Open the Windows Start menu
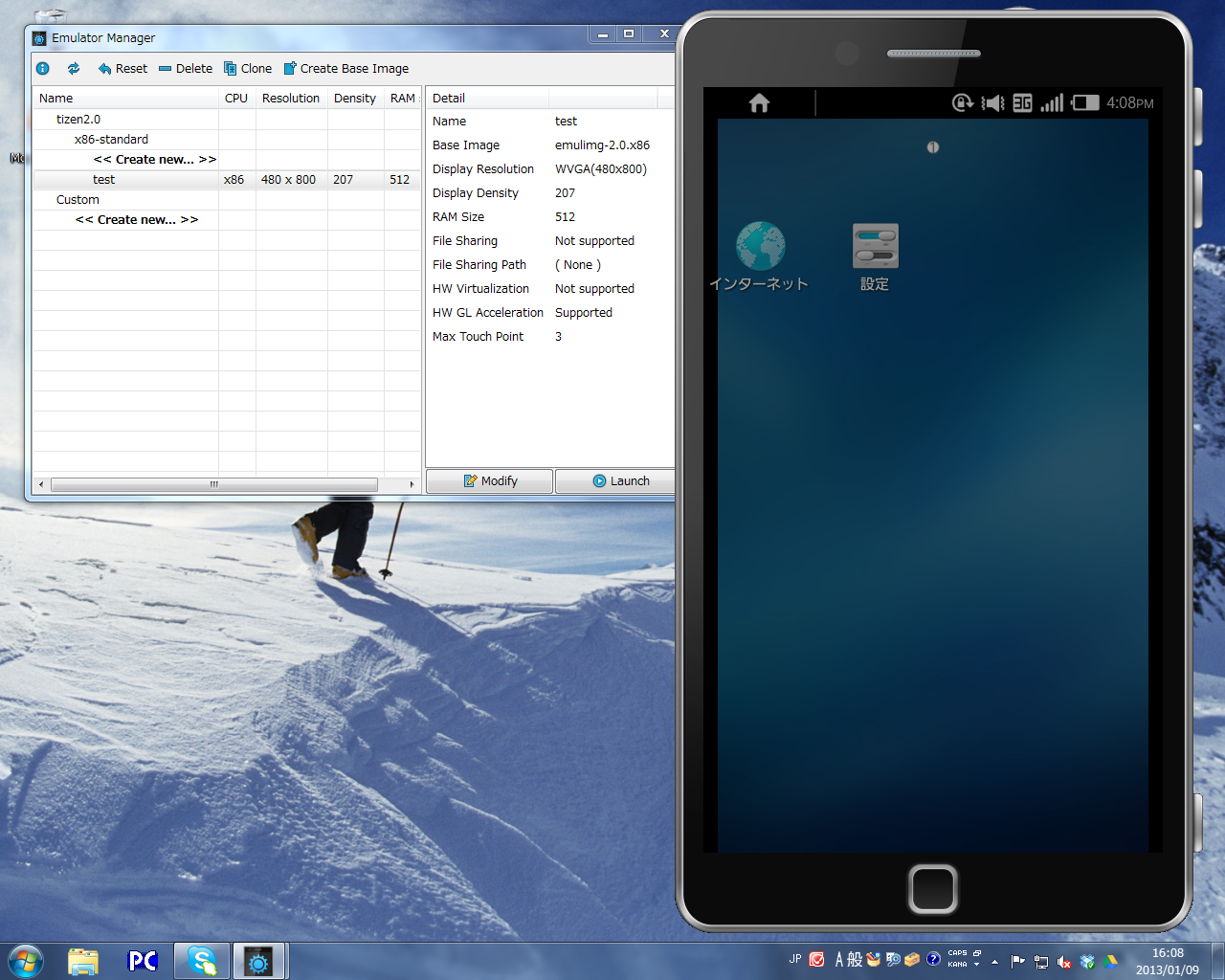Screen dimensions: 1225x980 click(x=26, y=961)
